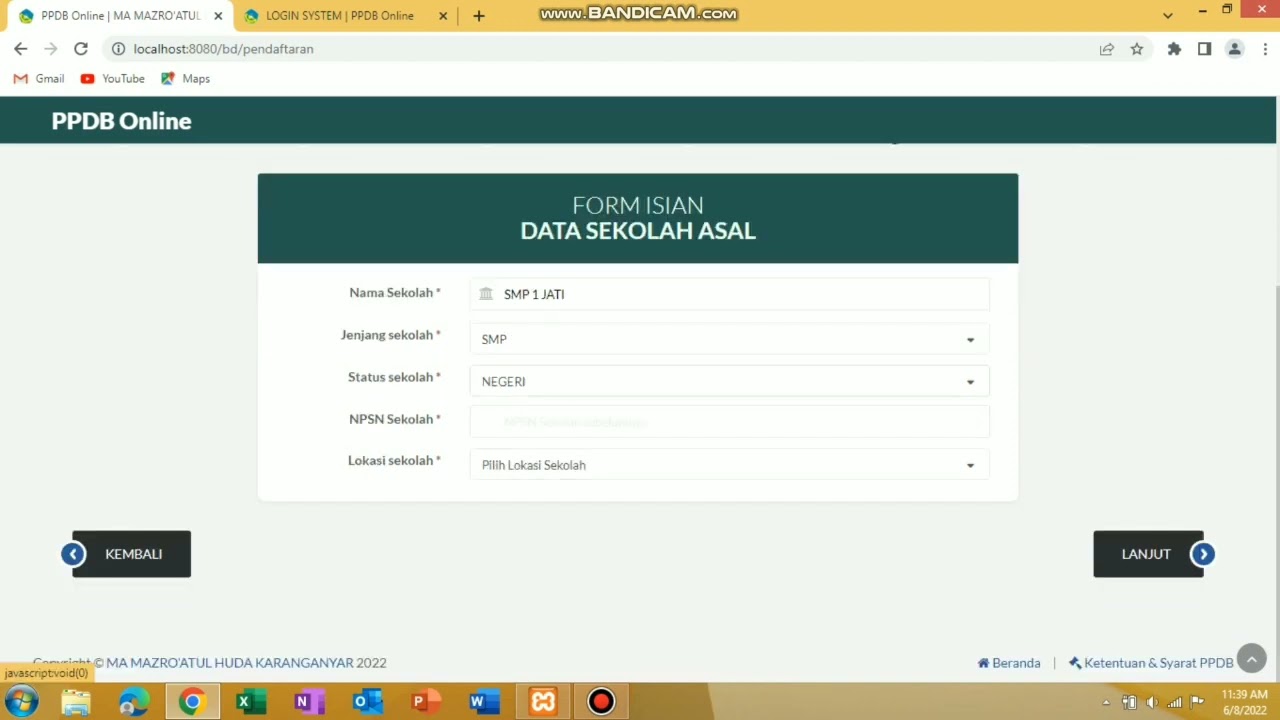Screen dimensions: 1280x720
Task: Click the gavel icon beside Ketentuan & Syarat
Action: tap(1075, 663)
